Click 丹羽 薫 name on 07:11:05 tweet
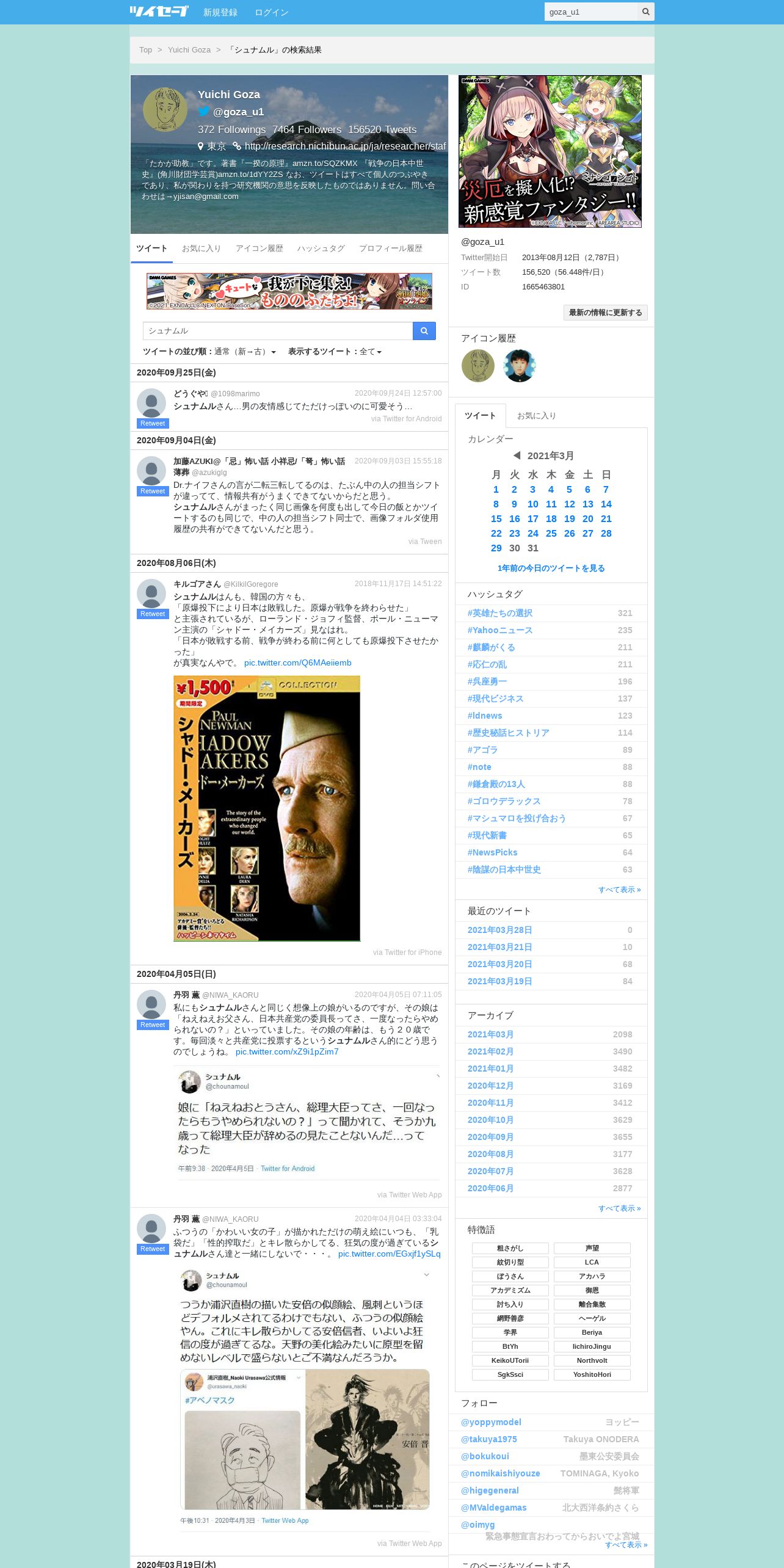Screen dimensions: 784x1568 tap(186, 995)
